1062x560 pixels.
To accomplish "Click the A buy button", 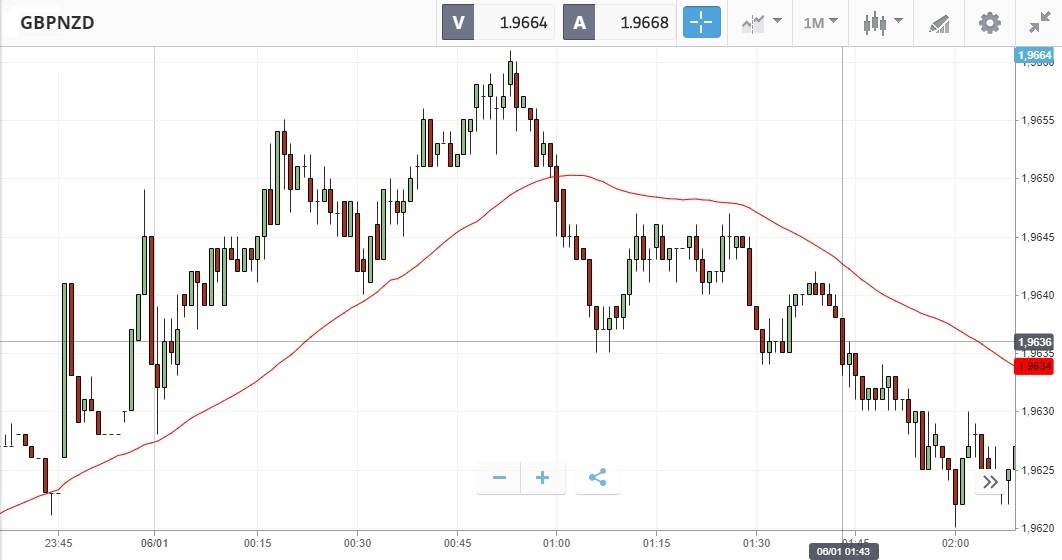I will (x=580, y=22).
